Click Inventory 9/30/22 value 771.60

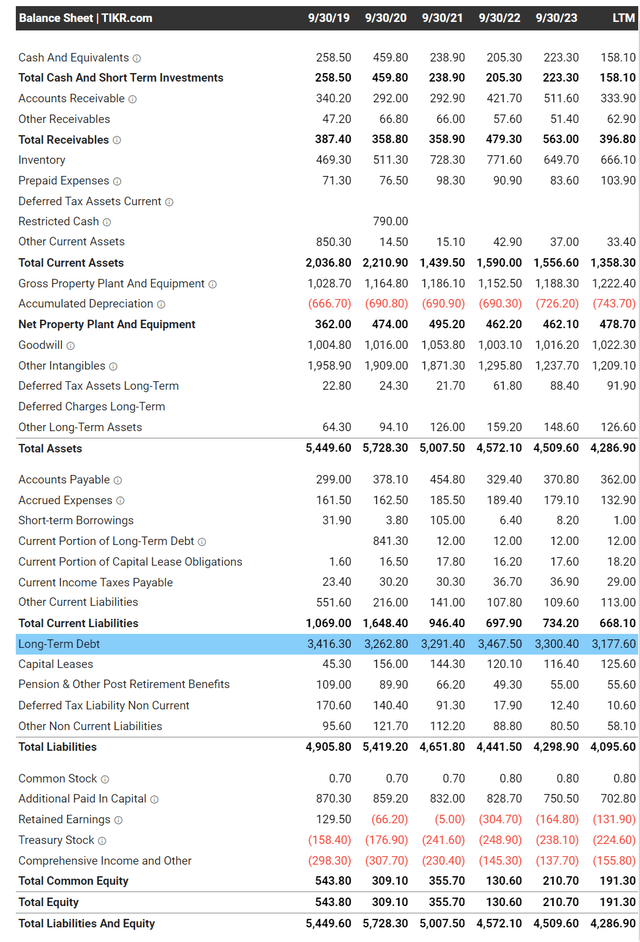(x=504, y=160)
